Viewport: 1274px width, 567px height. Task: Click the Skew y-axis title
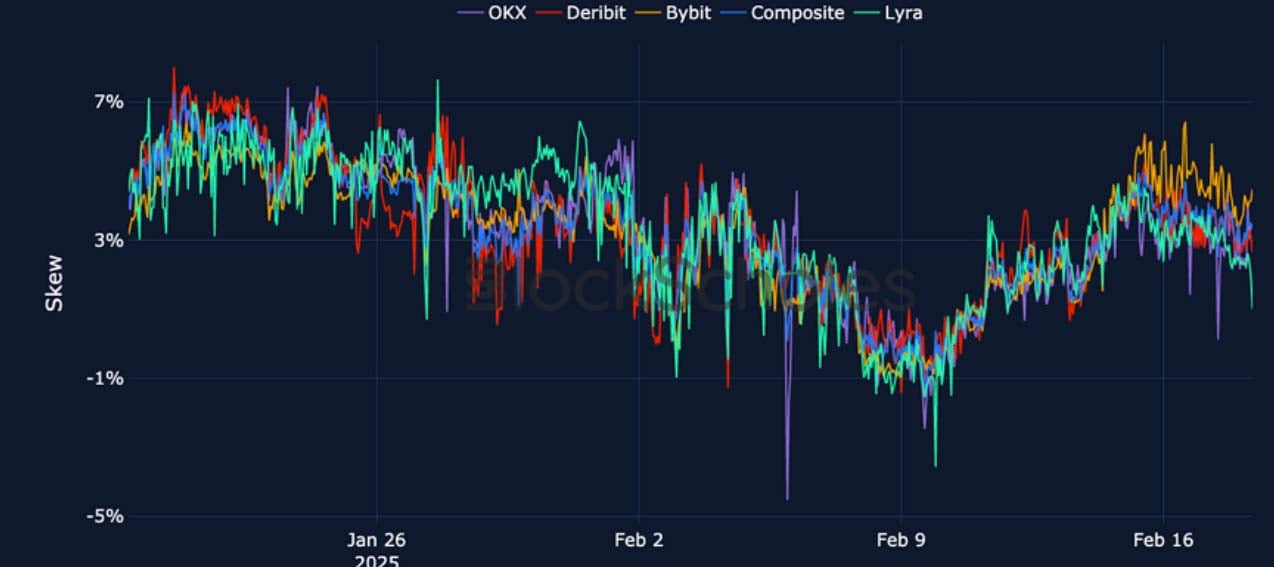(x=54, y=283)
